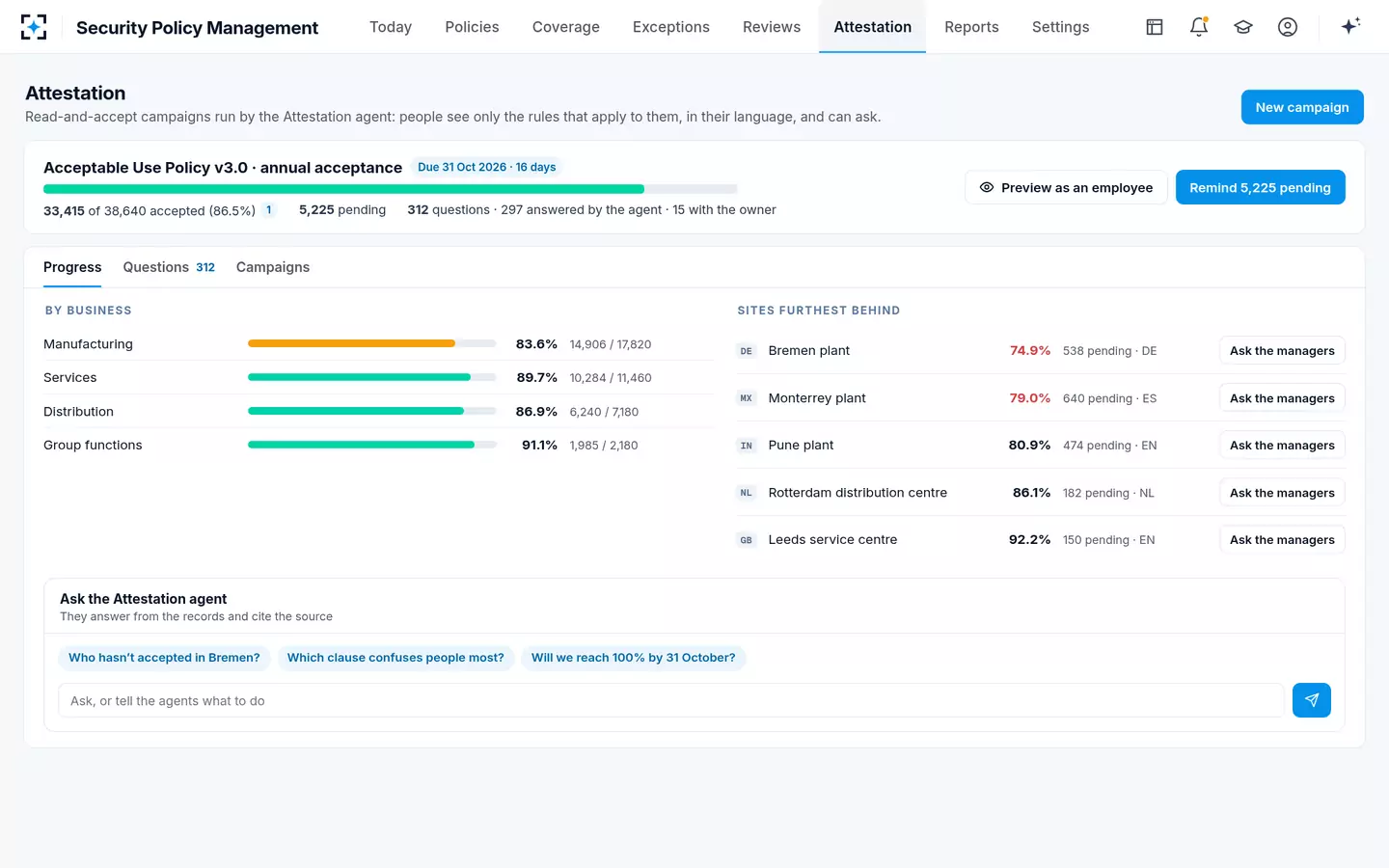Choose "Which clause confuses people most?" suggestion
1389x868 pixels.
click(395, 658)
